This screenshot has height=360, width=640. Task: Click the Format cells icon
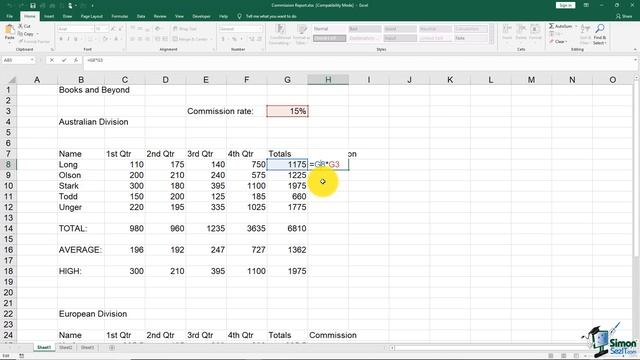pos(535,31)
